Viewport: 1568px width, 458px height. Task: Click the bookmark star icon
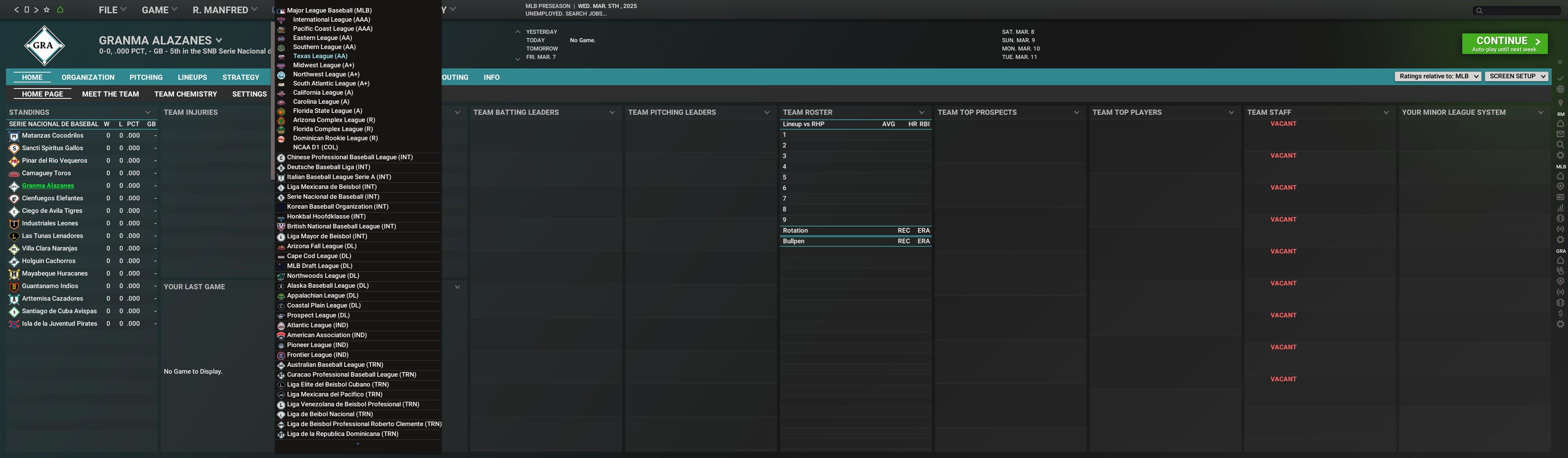coord(46,10)
